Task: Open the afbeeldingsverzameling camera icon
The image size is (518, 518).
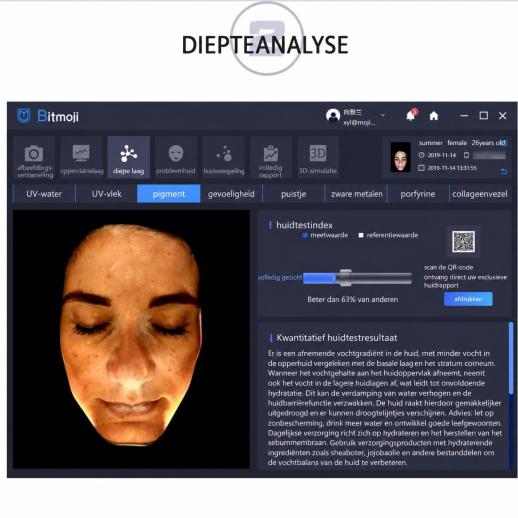Action: click(x=34, y=154)
